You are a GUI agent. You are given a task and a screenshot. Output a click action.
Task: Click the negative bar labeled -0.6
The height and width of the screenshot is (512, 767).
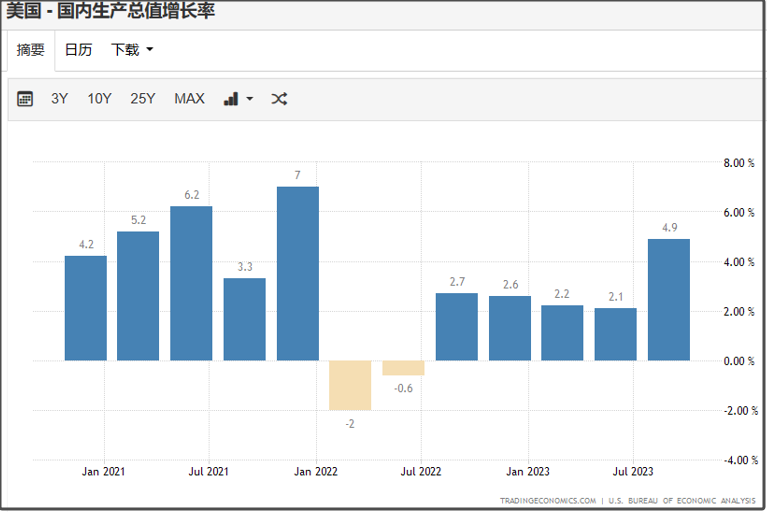[403, 368]
